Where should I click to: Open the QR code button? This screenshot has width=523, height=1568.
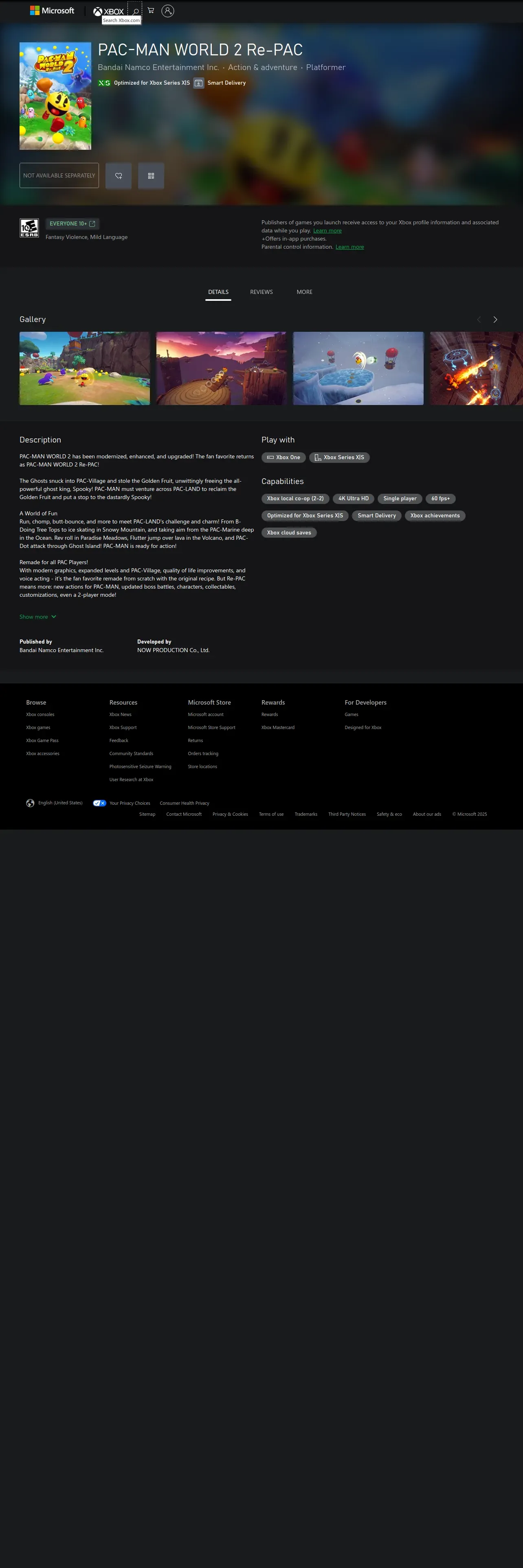pyautogui.click(x=151, y=175)
